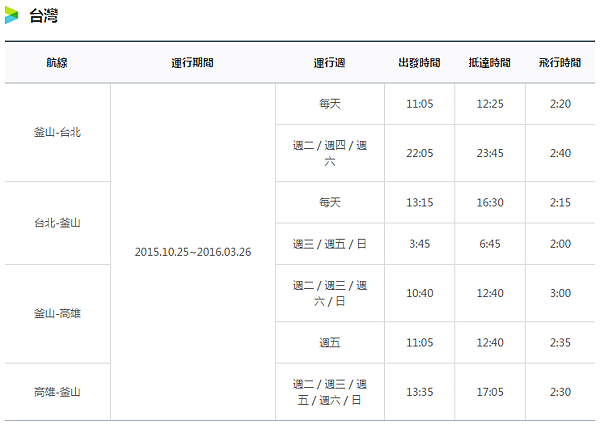Image resolution: width=600 pixels, height=425 pixels.
Task: Select the 釜山-高雄 route cell
Action: pos(57,313)
